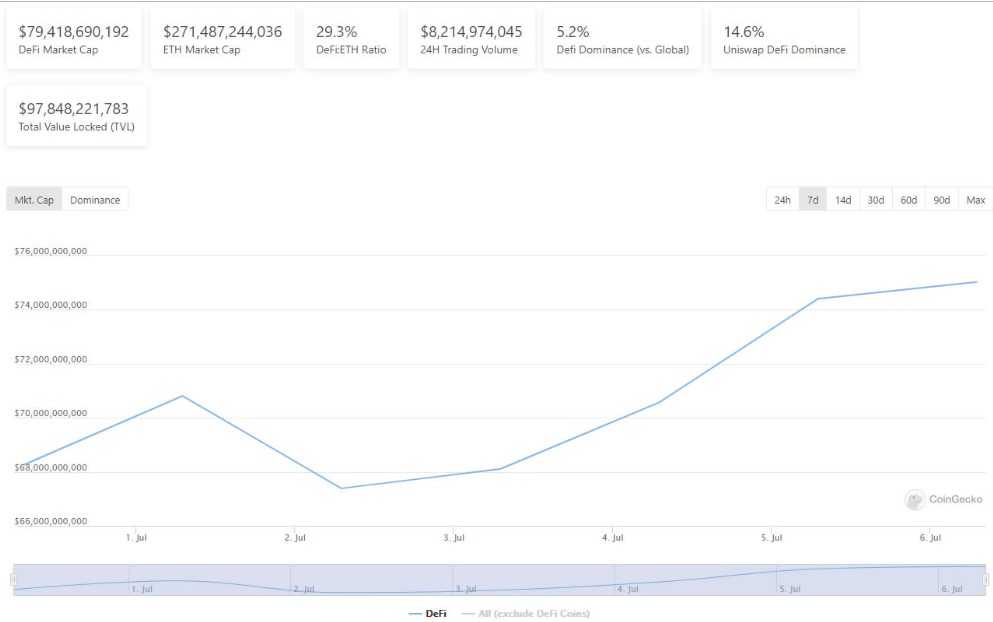Click the chart peak near 5. Jul
The width and height of the screenshot is (993, 622).
(818, 299)
